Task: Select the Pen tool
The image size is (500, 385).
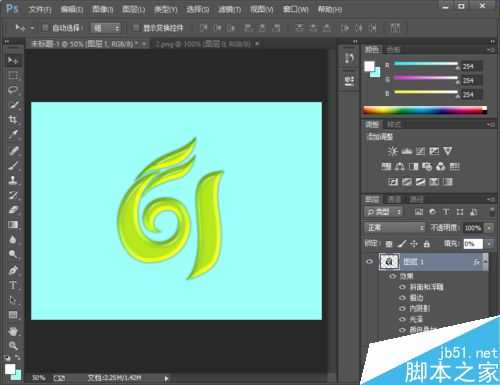Action: [13, 270]
